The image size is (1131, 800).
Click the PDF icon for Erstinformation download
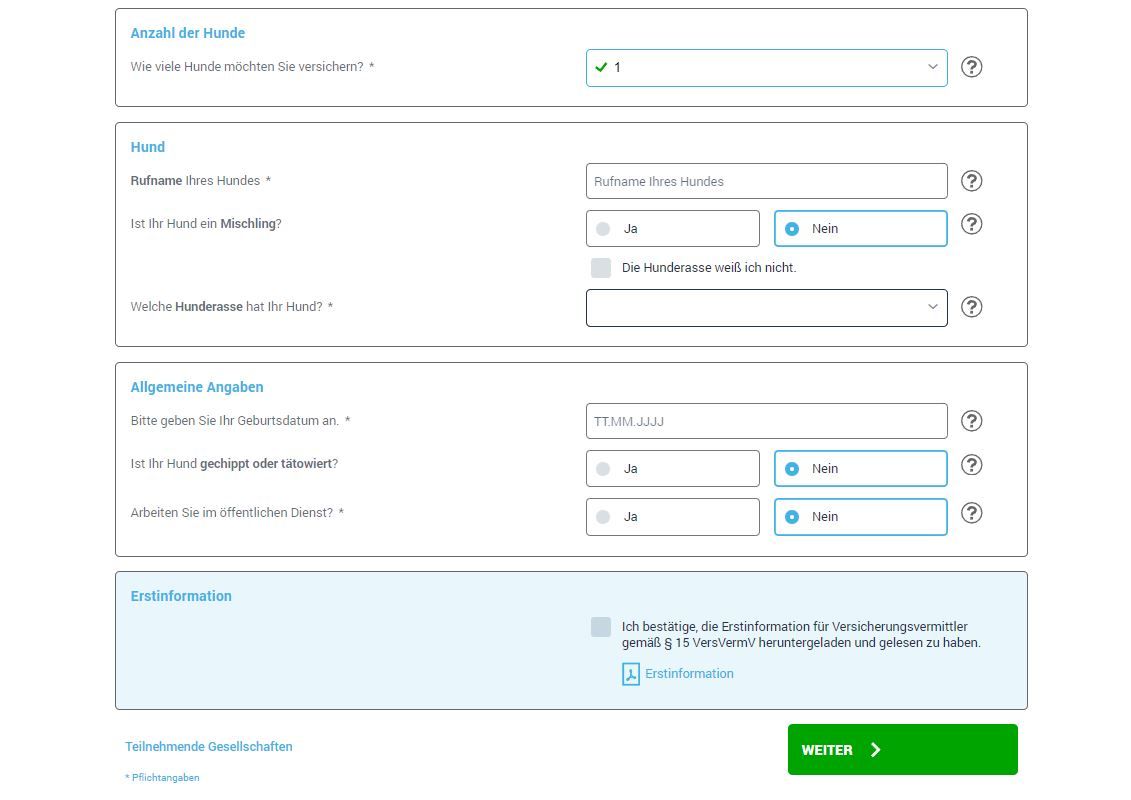(x=631, y=673)
